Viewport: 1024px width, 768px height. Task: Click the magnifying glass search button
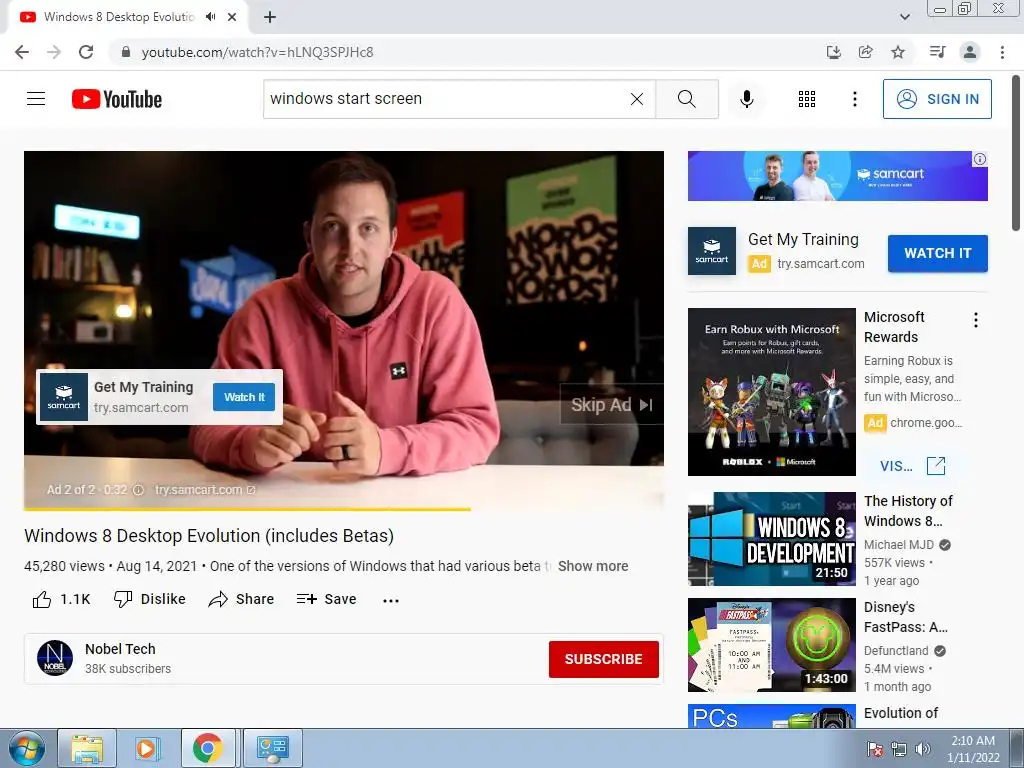(686, 99)
